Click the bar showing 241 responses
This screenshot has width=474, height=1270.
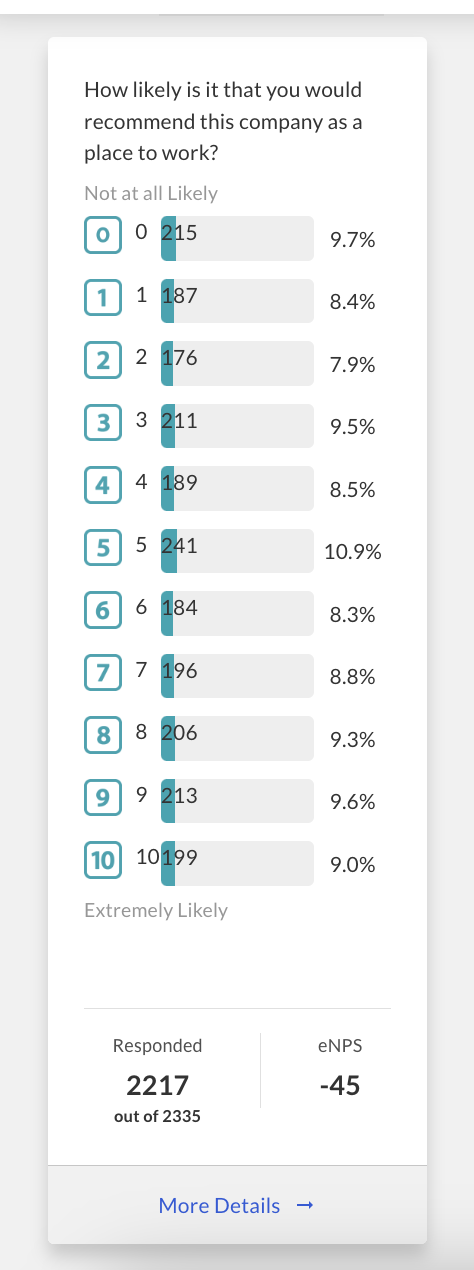237,548
